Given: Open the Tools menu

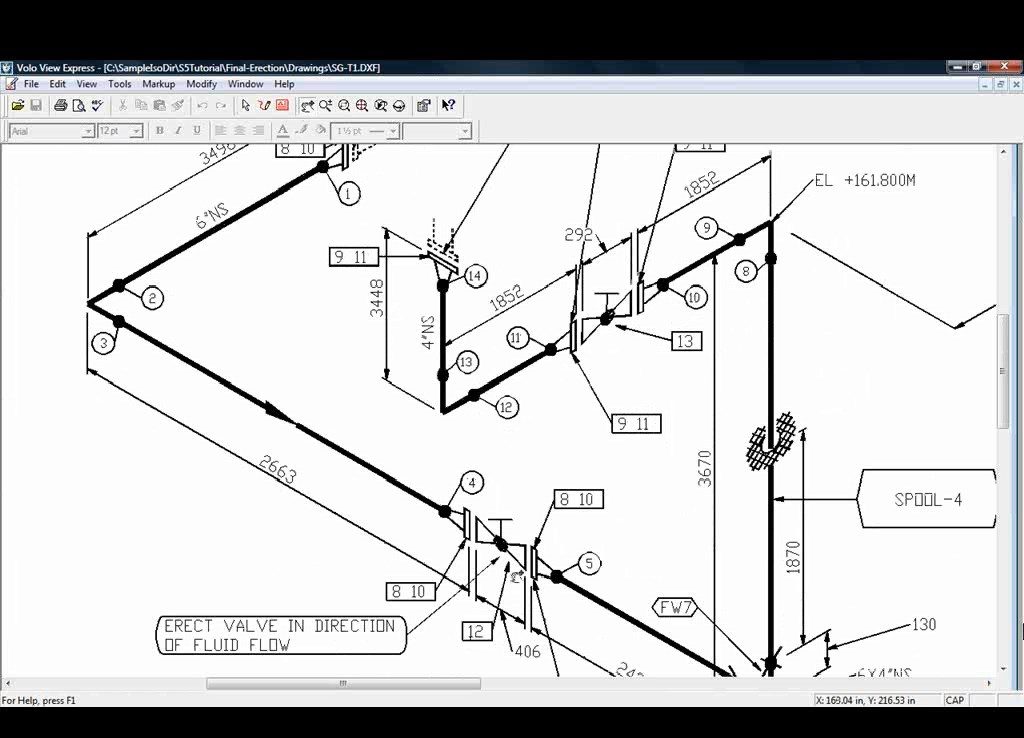Looking at the screenshot, I should [x=120, y=84].
